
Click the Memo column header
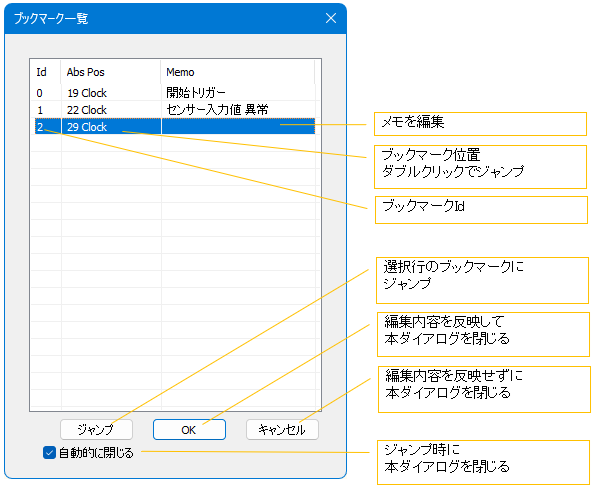pyautogui.click(x=238, y=72)
